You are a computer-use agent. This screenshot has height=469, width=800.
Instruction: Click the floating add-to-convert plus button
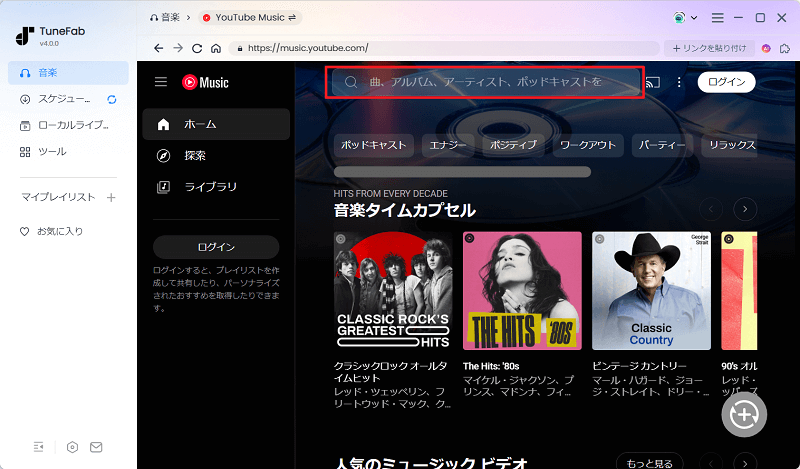744,414
